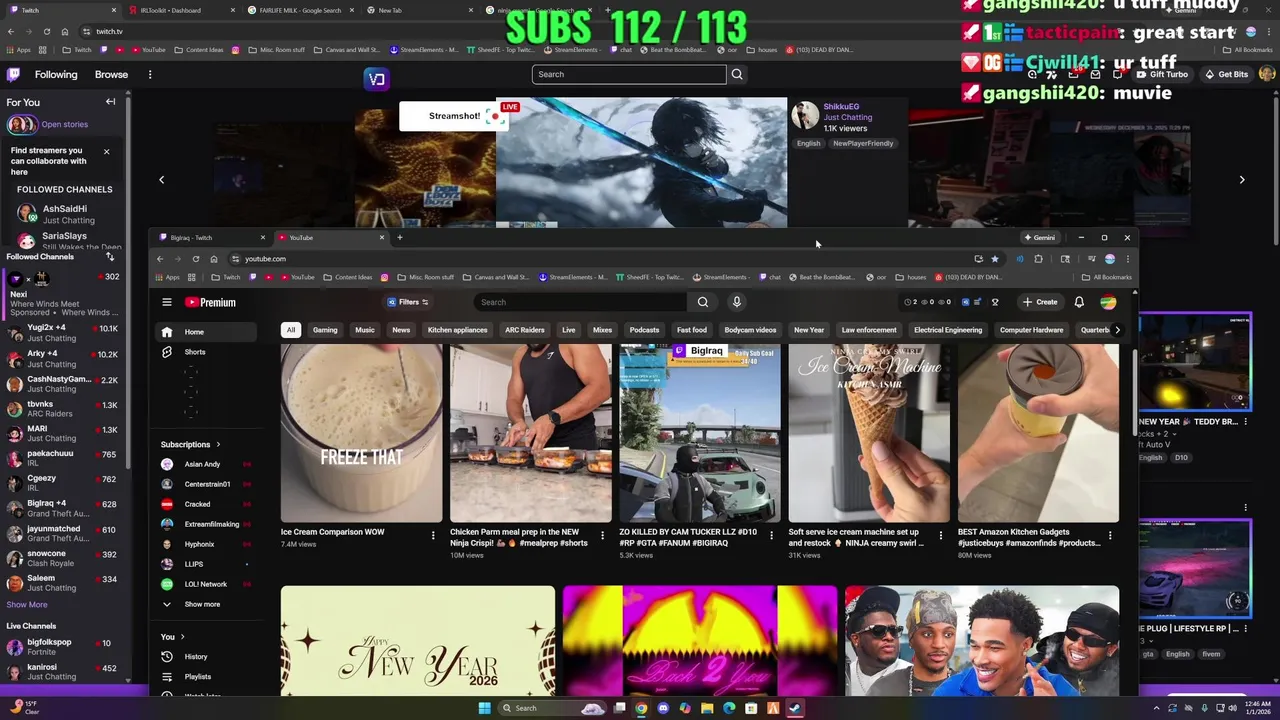Viewport: 1280px width, 720px height.
Task: Open Playlists in YouTube sidebar
Action: tap(197, 677)
